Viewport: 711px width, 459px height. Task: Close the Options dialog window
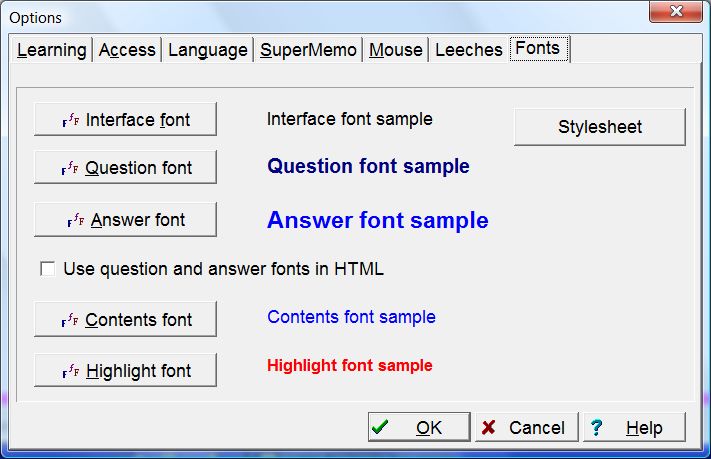point(677,14)
